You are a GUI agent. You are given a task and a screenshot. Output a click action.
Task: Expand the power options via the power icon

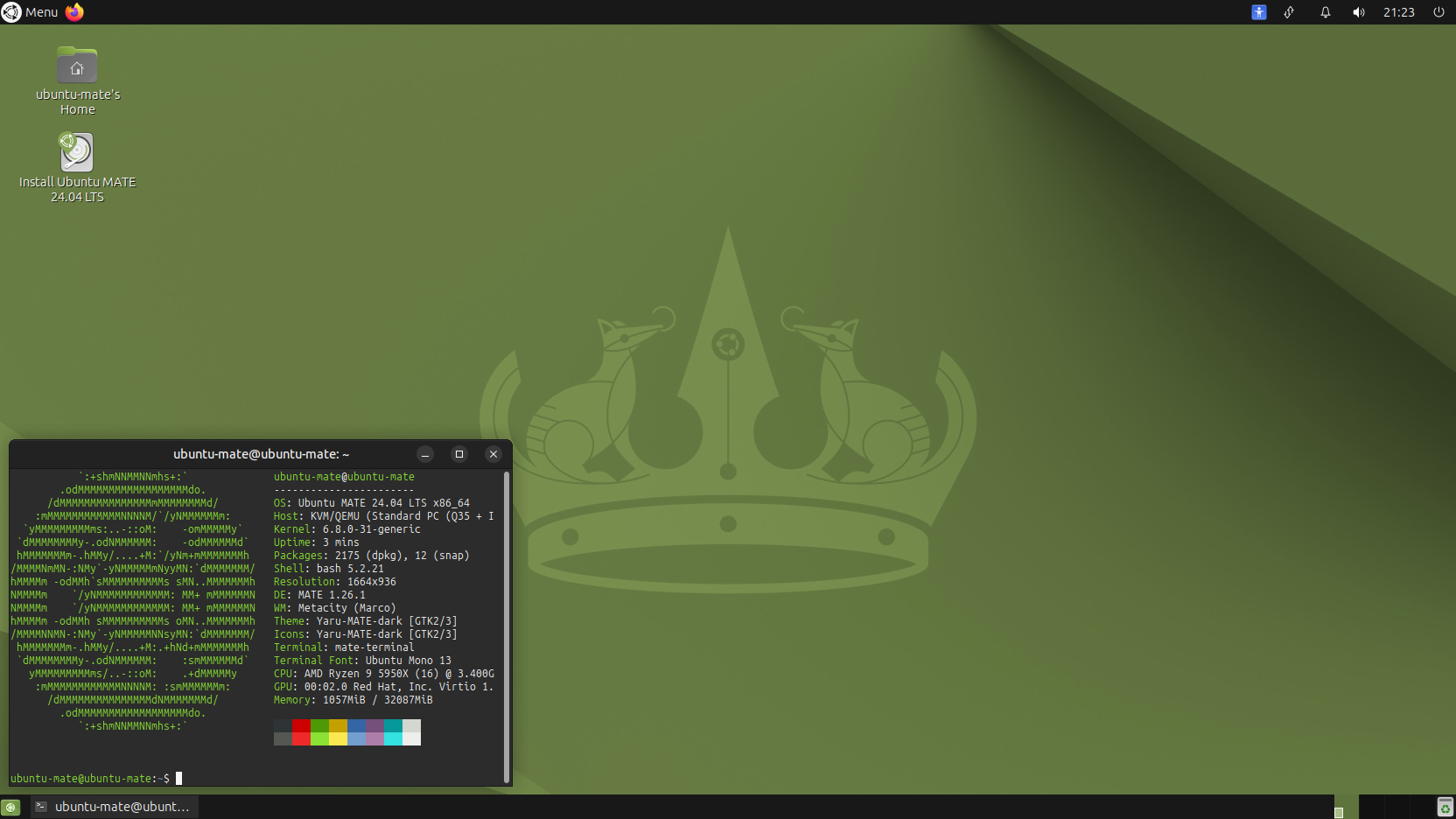[1438, 12]
